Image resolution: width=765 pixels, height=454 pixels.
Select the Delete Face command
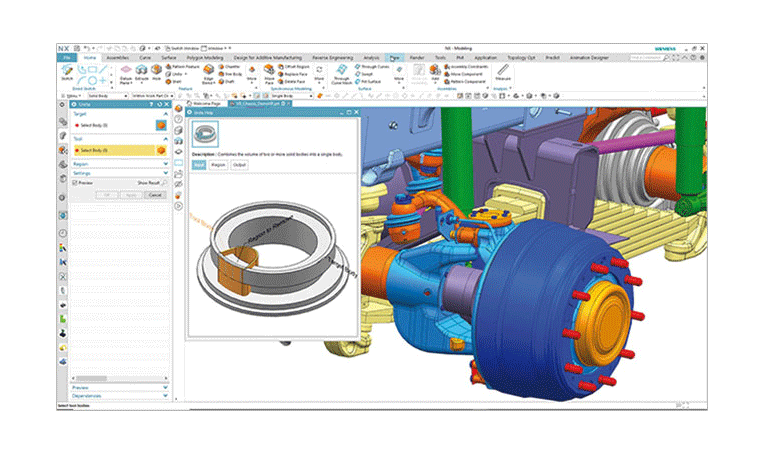tap(292, 81)
